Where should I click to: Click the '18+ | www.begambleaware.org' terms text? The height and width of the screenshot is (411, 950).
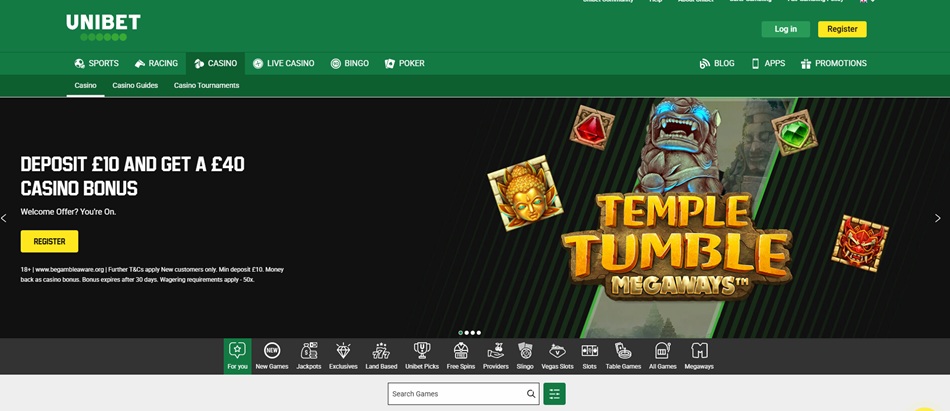click(x=152, y=275)
